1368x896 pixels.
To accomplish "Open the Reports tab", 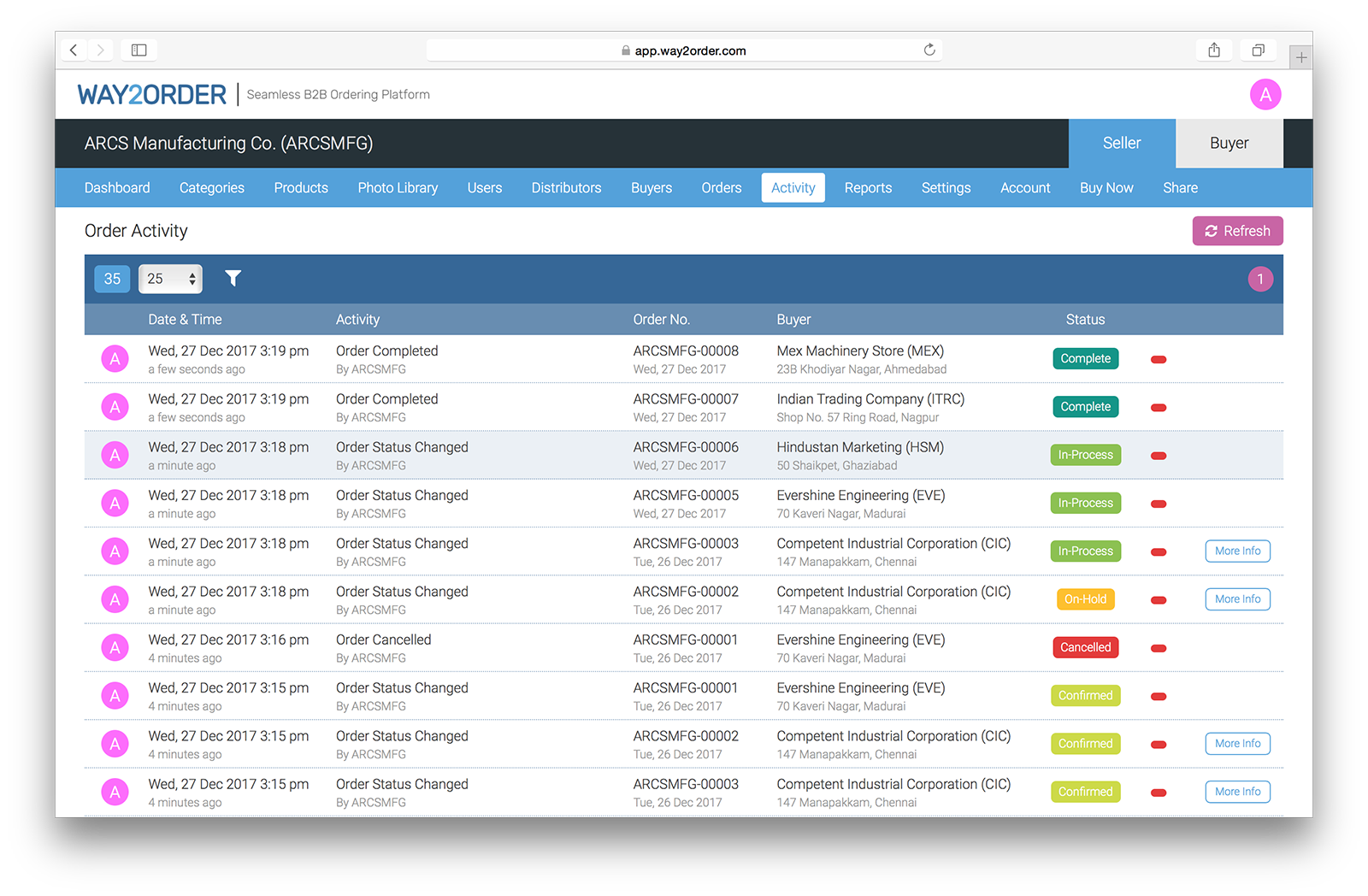I will (868, 188).
